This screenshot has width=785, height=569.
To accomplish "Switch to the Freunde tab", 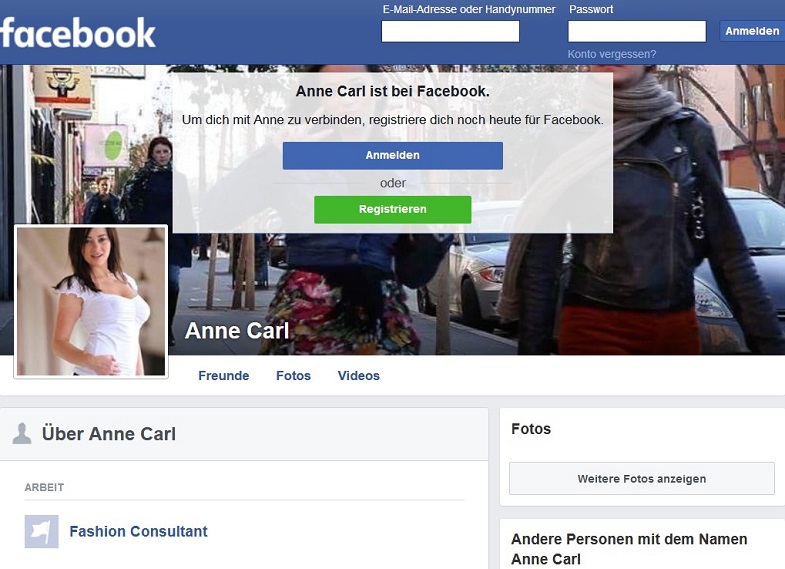I will (x=224, y=375).
